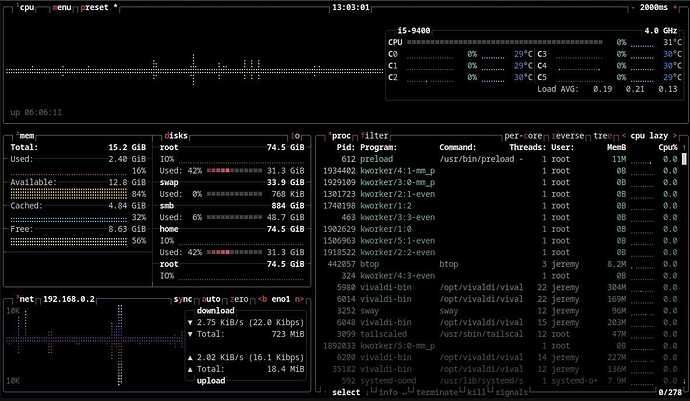Select the kworker/3:0-mm_p process row
This screenshot has width=690, height=401.
(500, 182)
